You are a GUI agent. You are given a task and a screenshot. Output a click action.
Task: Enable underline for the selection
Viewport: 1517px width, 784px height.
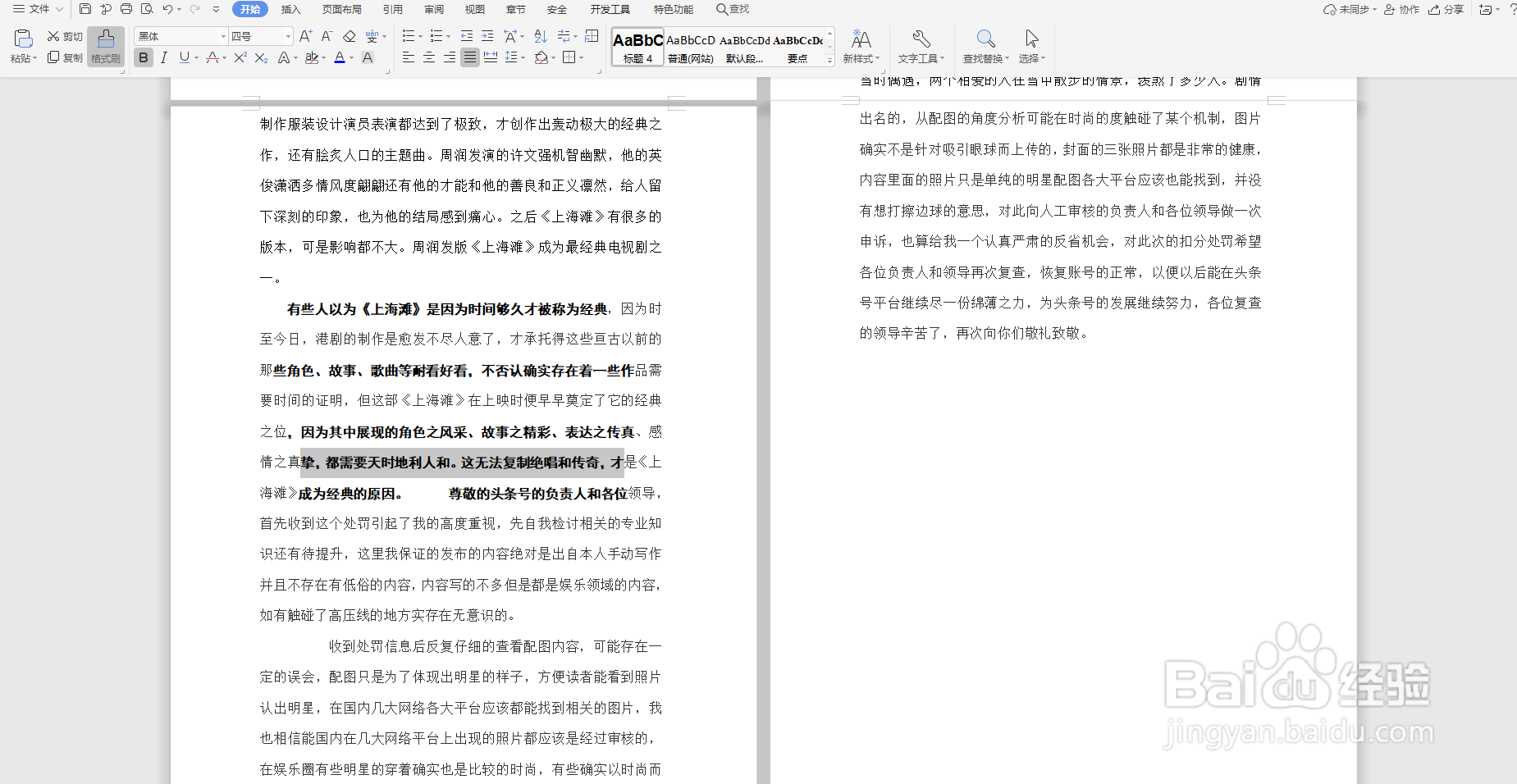coord(185,57)
